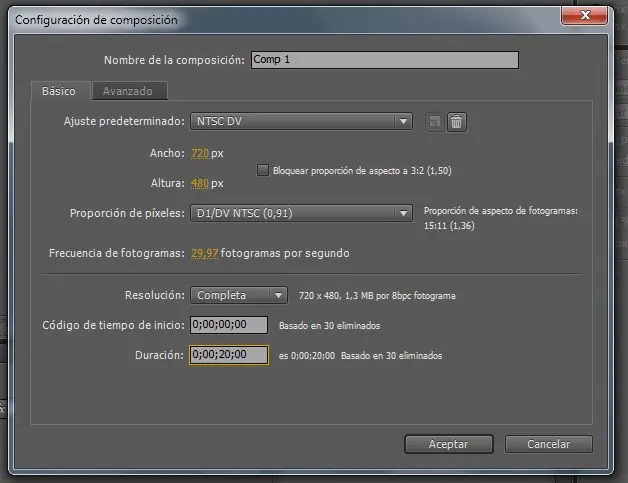This screenshot has height=483, width=628.
Task: Open the Resolución Completa dropdown
Action: pos(239,296)
